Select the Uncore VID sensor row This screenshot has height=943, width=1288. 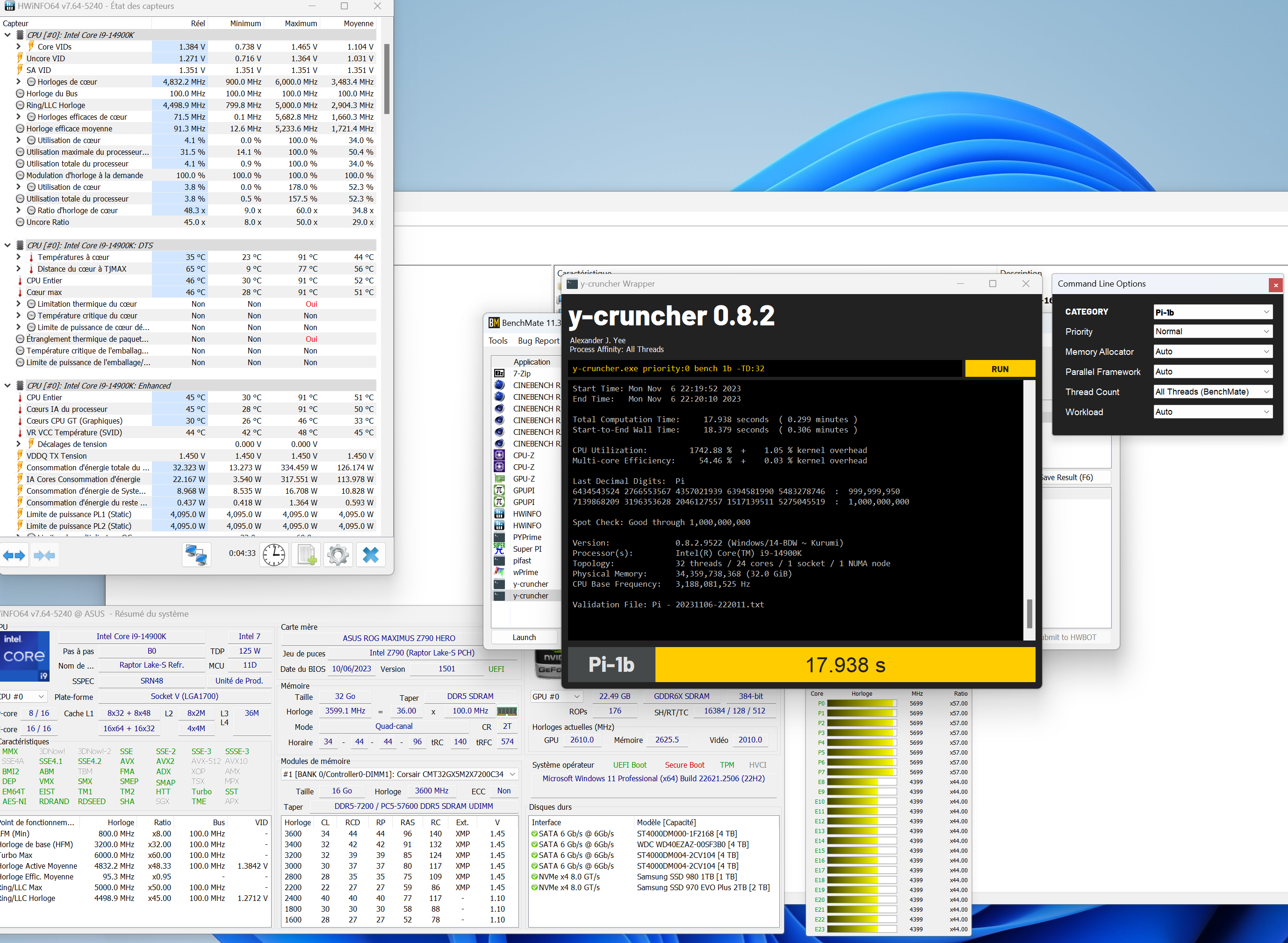pyautogui.click(x=189, y=58)
